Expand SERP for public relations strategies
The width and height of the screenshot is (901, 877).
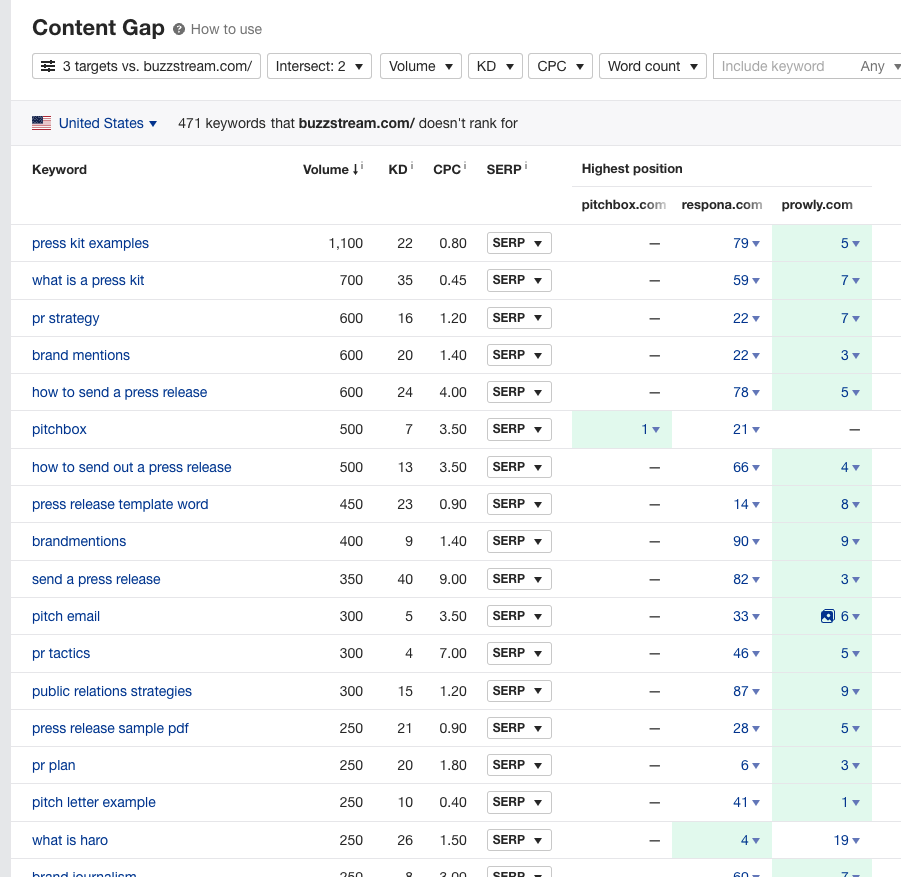pyautogui.click(x=519, y=691)
